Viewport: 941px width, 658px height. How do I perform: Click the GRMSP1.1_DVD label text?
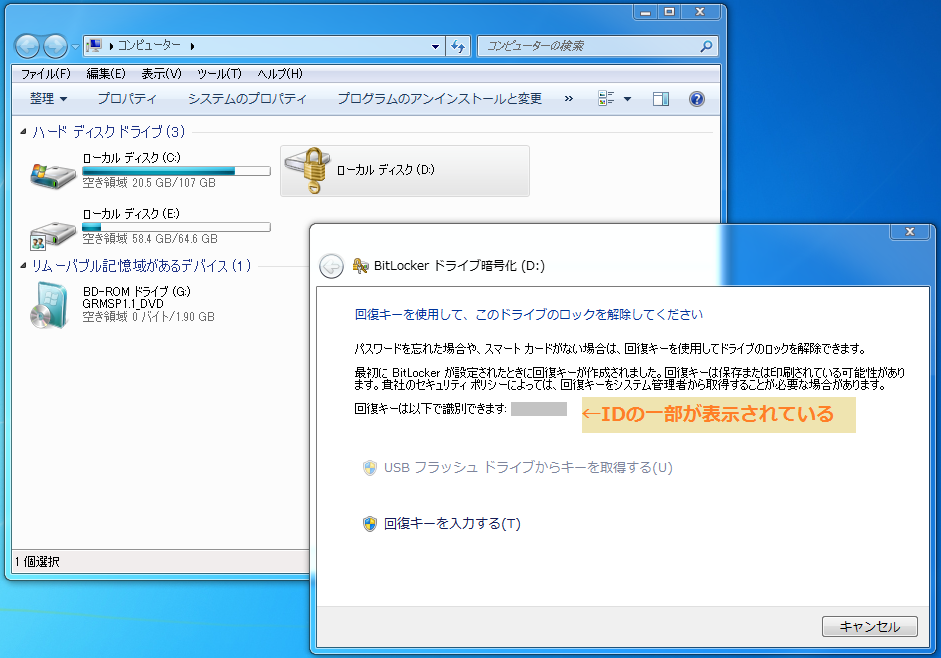coord(123,304)
